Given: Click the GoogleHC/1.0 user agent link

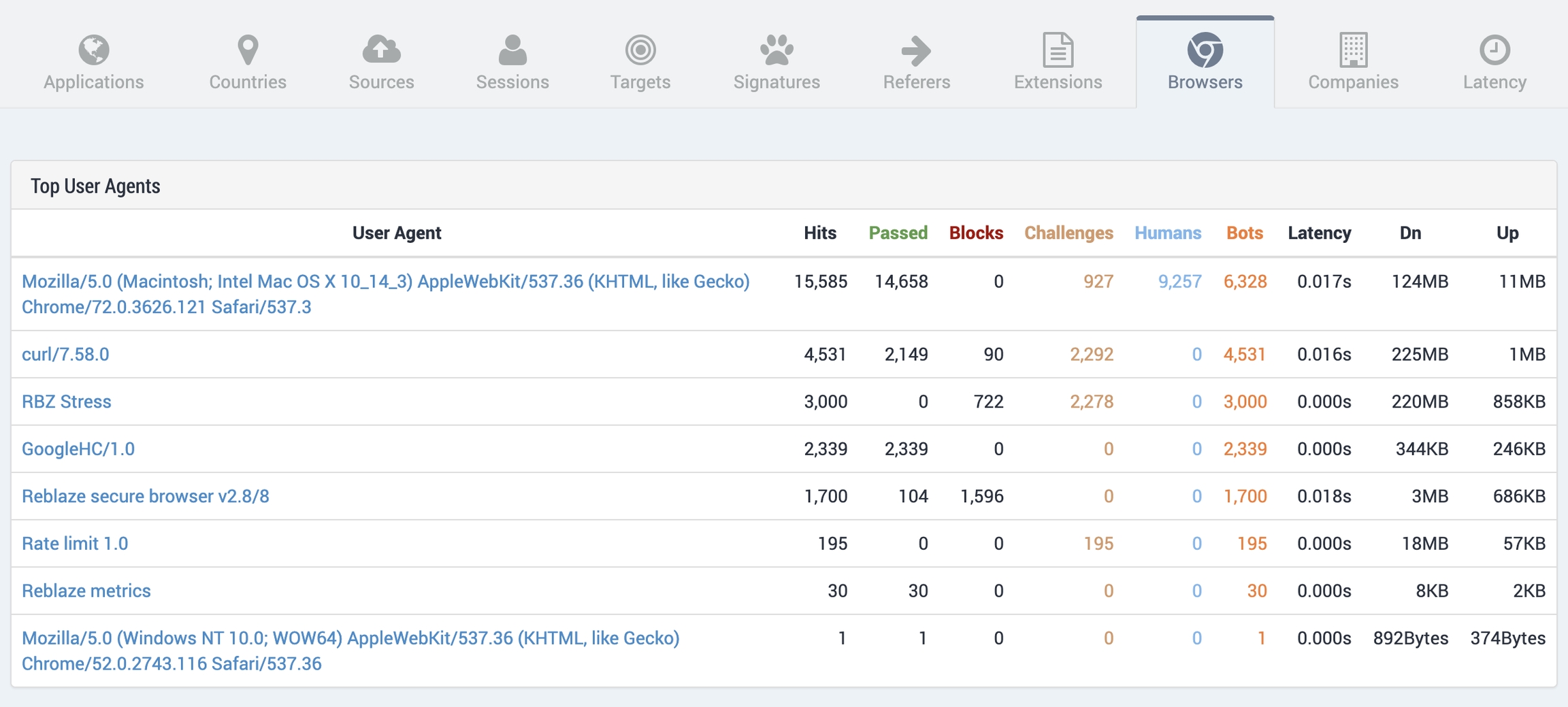Looking at the screenshot, I should pos(78,449).
